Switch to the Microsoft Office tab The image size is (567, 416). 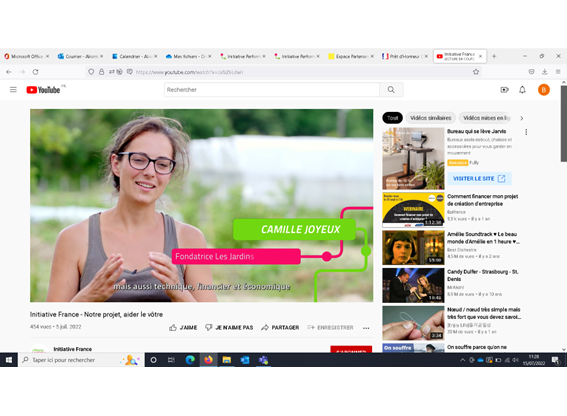pyautogui.click(x=26, y=56)
